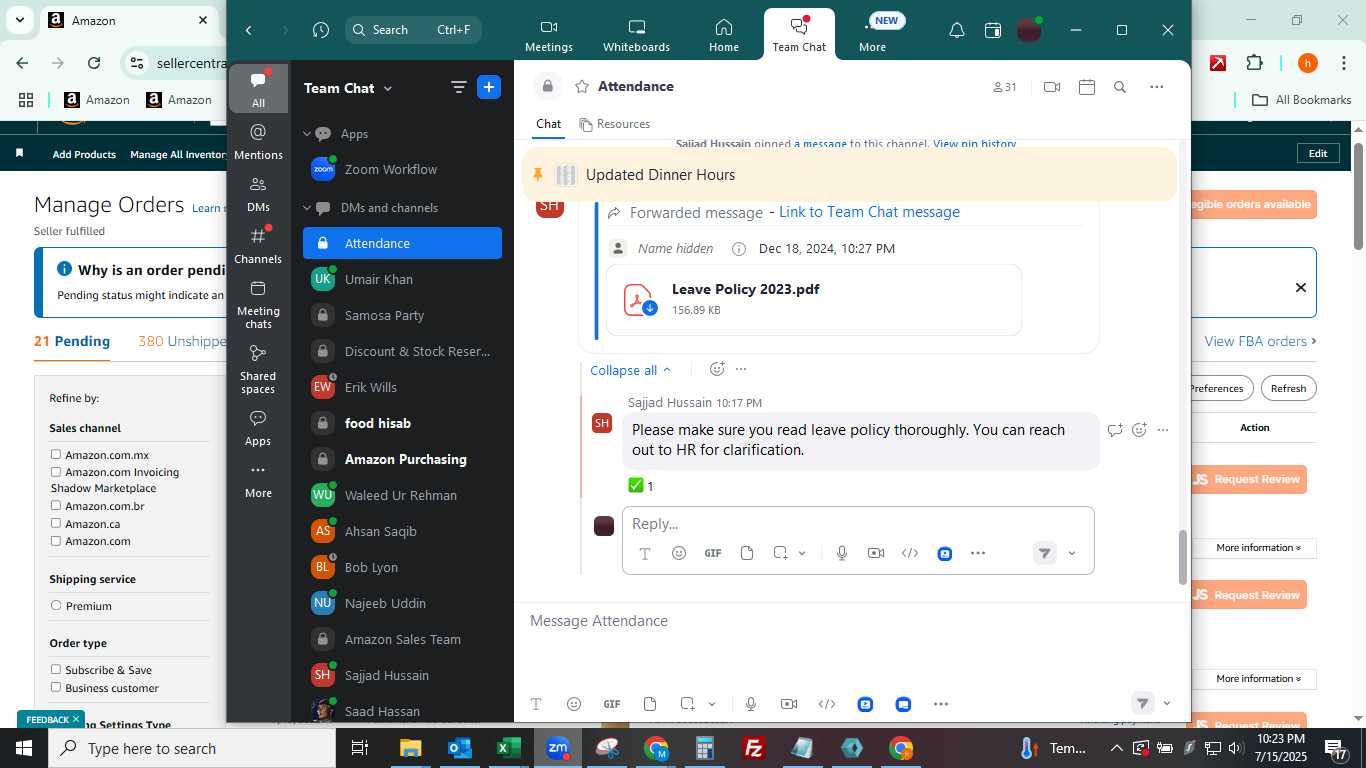Click Collapse all replies in the thread
The width and height of the screenshot is (1366, 768).
pyautogui.click(x=631, y=370)
